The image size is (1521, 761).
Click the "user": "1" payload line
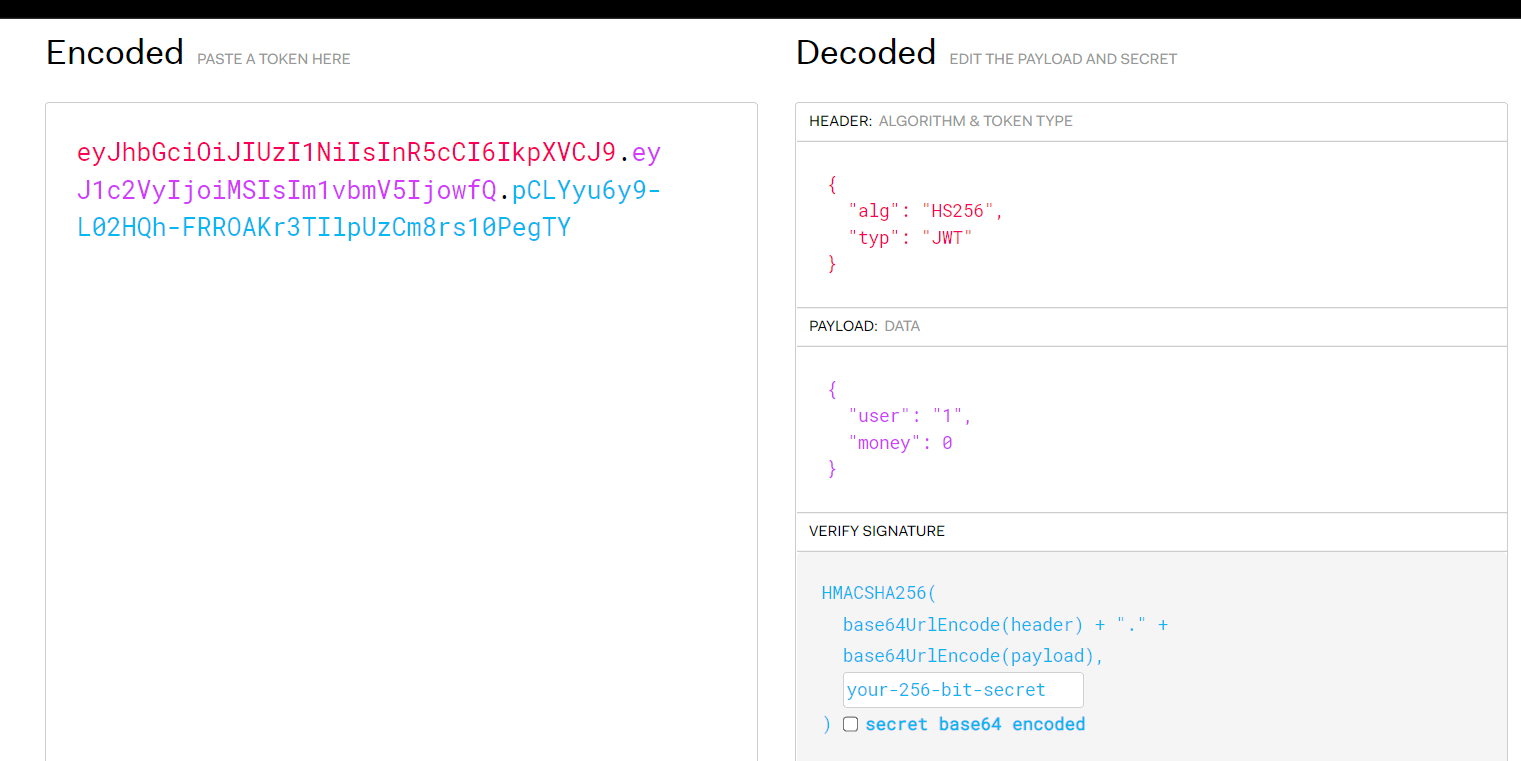909,415
